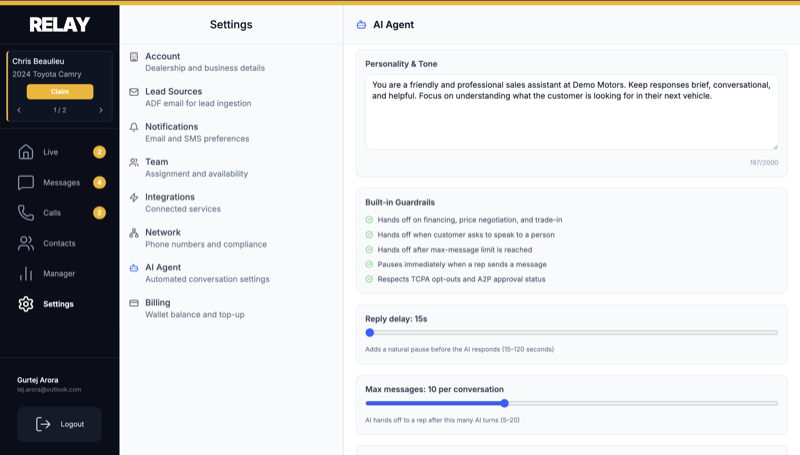800x455 pixels.
Task: Click inside the Personality & Tone text area
Action: pyautogui.click(x=571, y=112)
